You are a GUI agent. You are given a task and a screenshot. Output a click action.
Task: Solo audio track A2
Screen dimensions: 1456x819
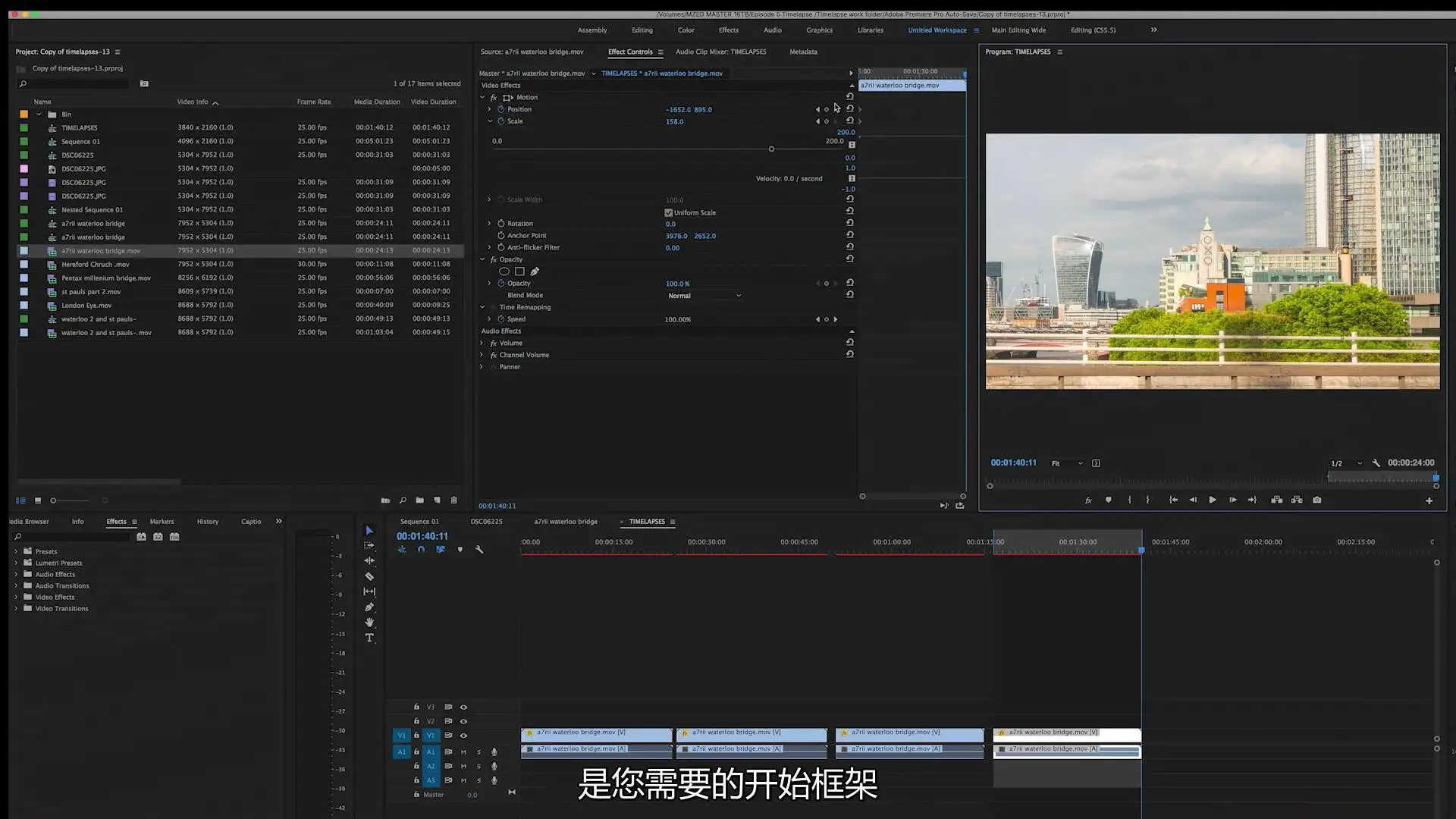coord(479,767)
